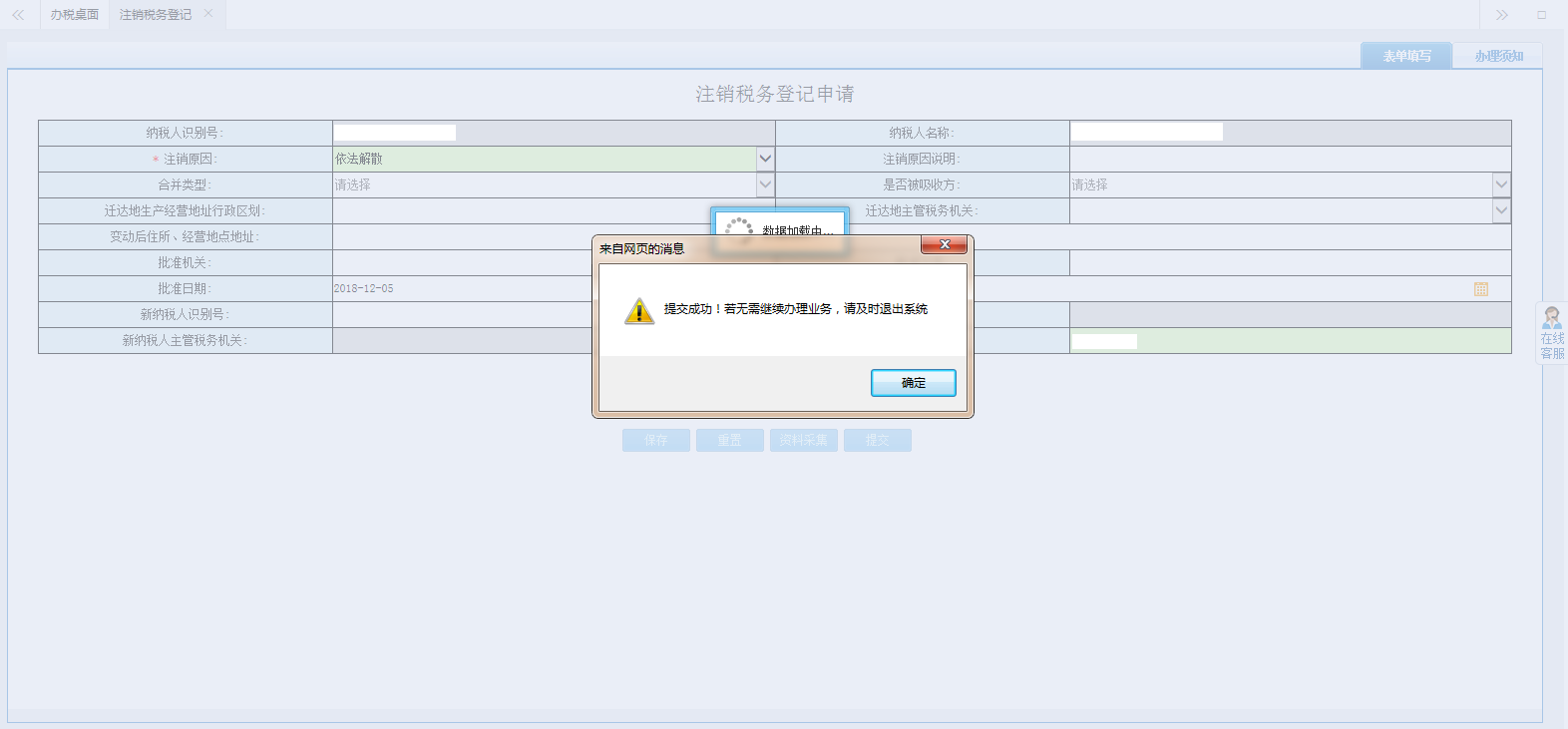Click the warning icon in the dialog

pyautogui.click(x=639, y=311)
